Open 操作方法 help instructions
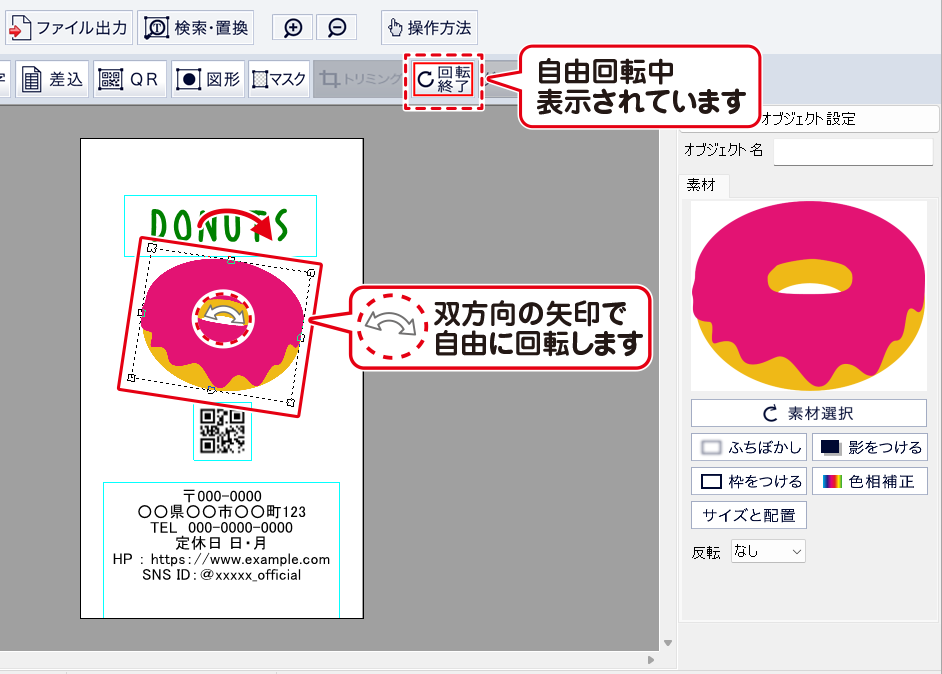The height and width of the screenshot is (674, 942). [429, 28]
